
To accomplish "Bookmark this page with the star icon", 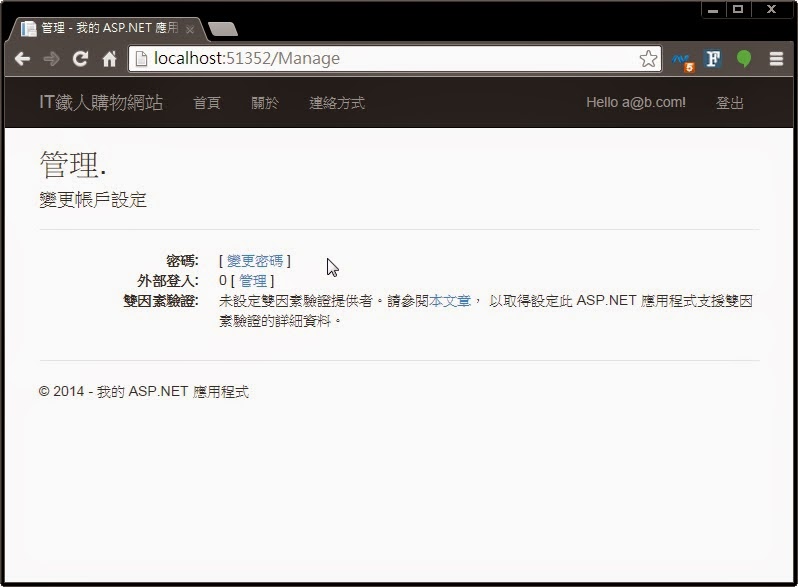I will point(648,59).
